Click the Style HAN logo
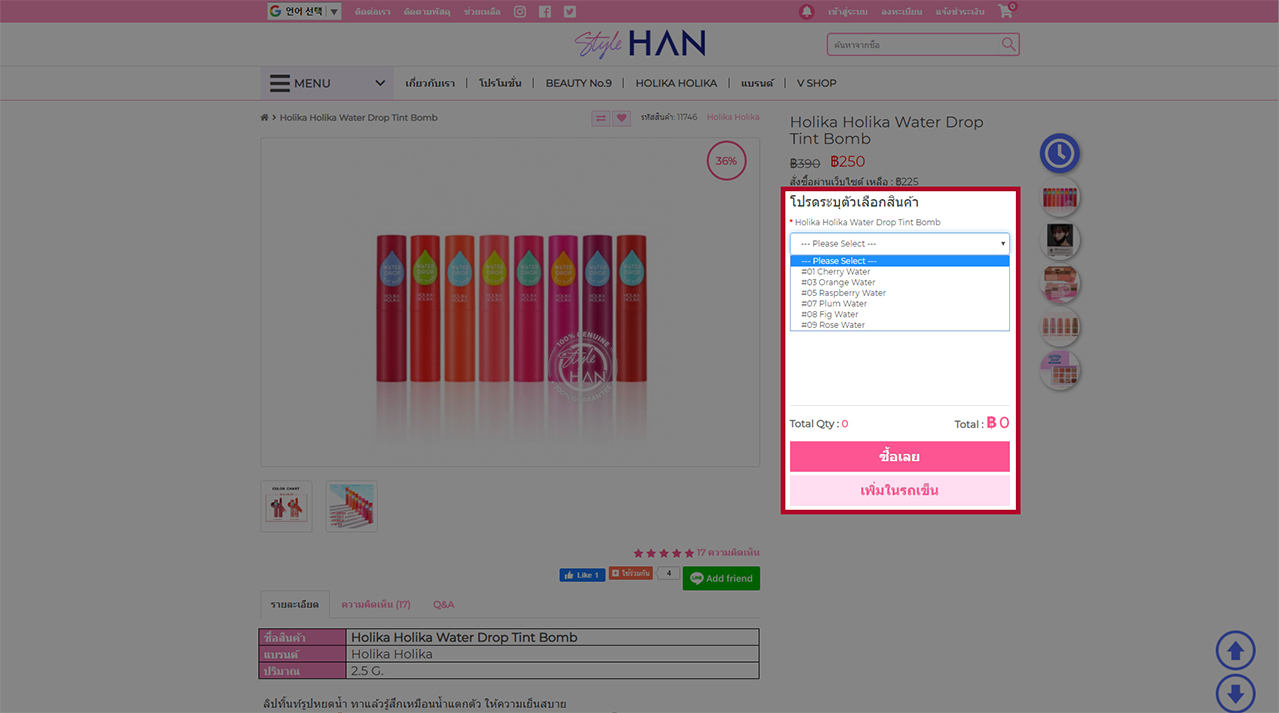The width and height of the screenshot is (1279, 713). click(x=640, y=44)
